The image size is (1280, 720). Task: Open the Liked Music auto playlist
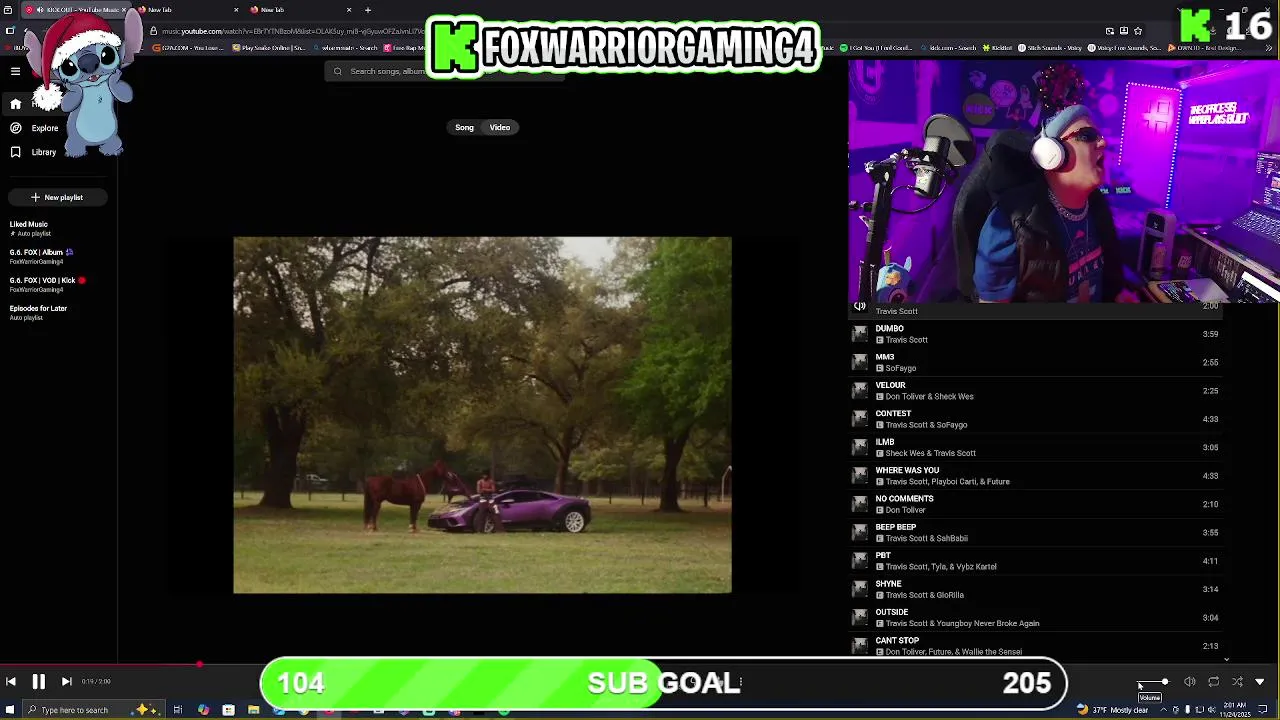click(29, 229)
